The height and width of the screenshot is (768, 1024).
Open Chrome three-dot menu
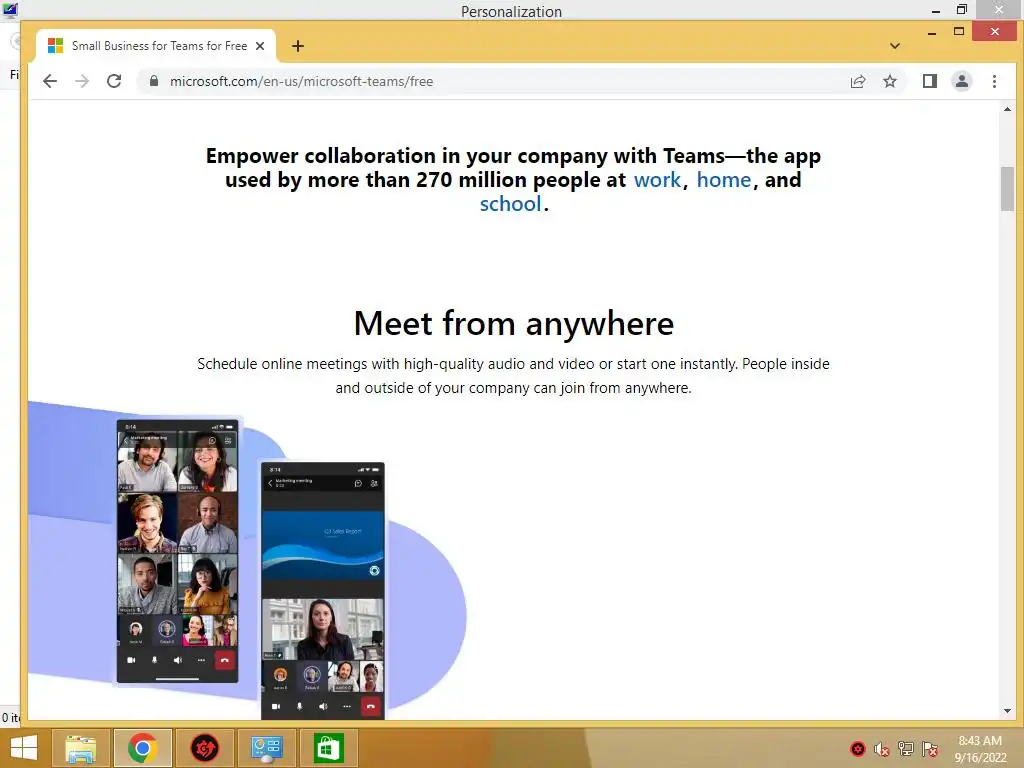point(994,81)
